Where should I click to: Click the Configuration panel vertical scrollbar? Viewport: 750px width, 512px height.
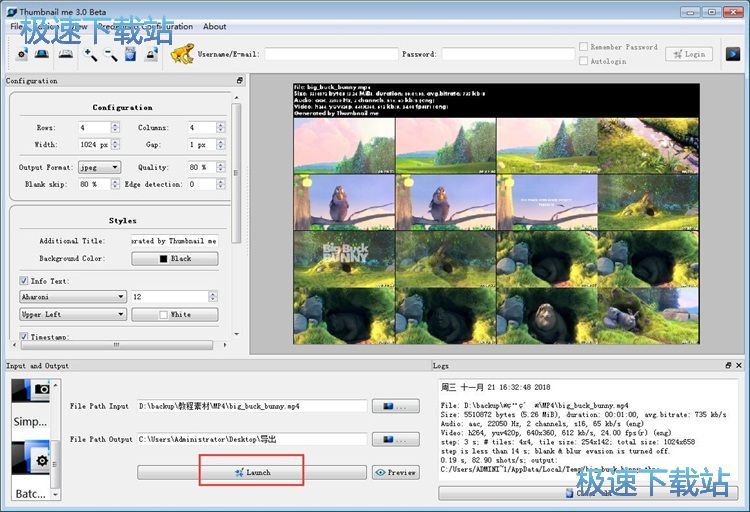tap(236, 173)
